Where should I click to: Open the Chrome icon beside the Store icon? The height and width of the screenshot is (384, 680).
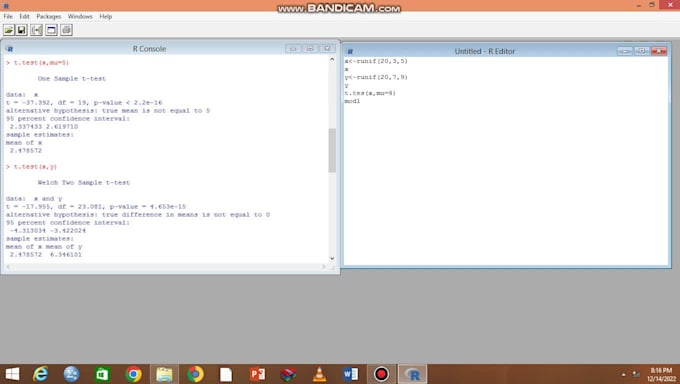point(134,374)
